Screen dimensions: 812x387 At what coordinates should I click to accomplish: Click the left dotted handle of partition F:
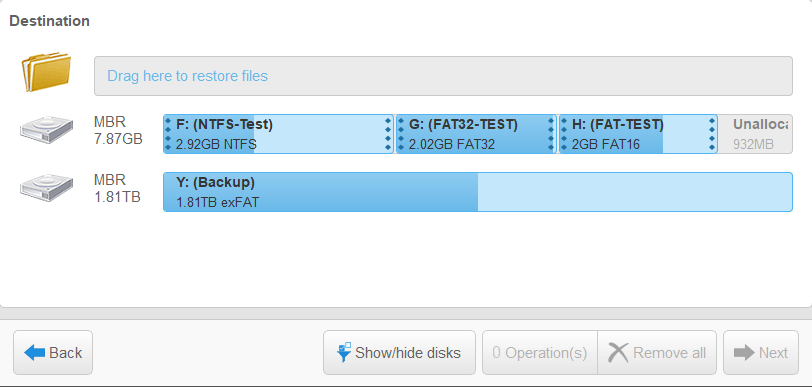pyautogui.click(x=167, y=134)
